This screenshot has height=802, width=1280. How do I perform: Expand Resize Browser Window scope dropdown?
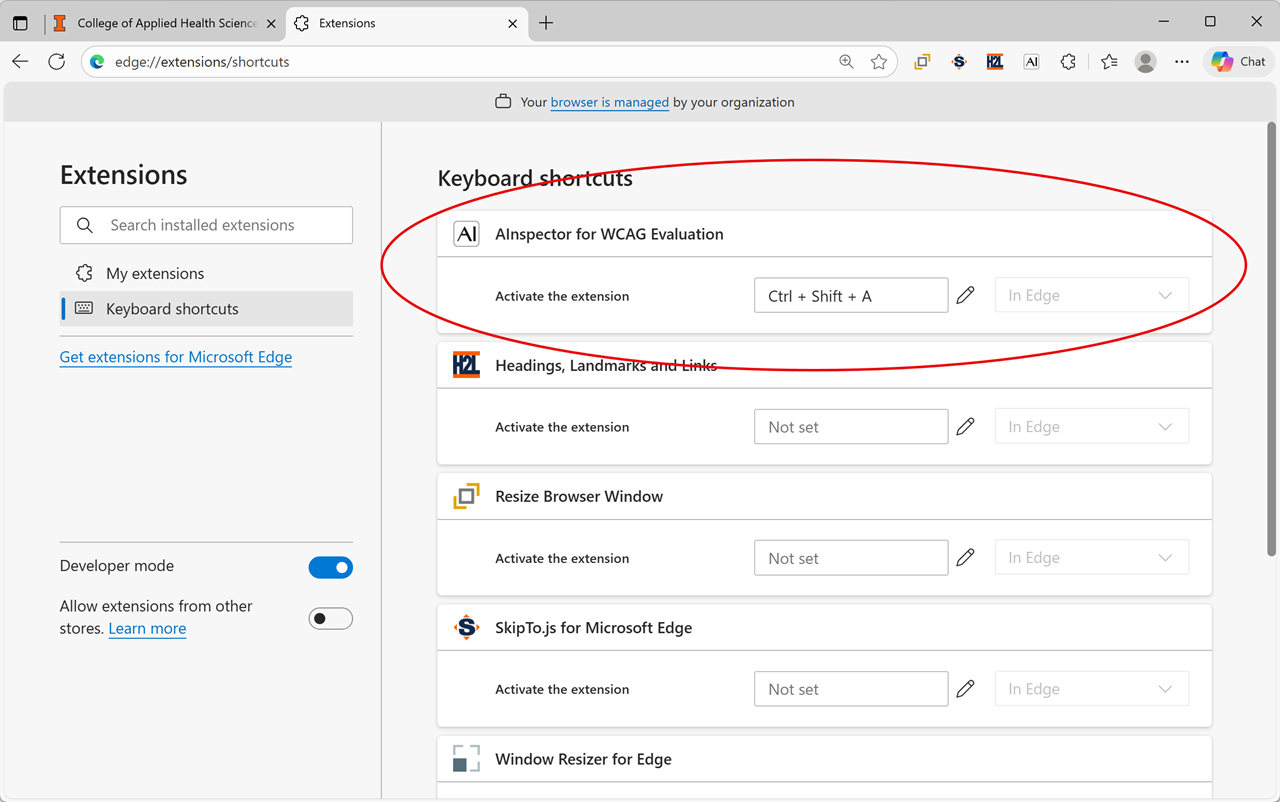1091,558
